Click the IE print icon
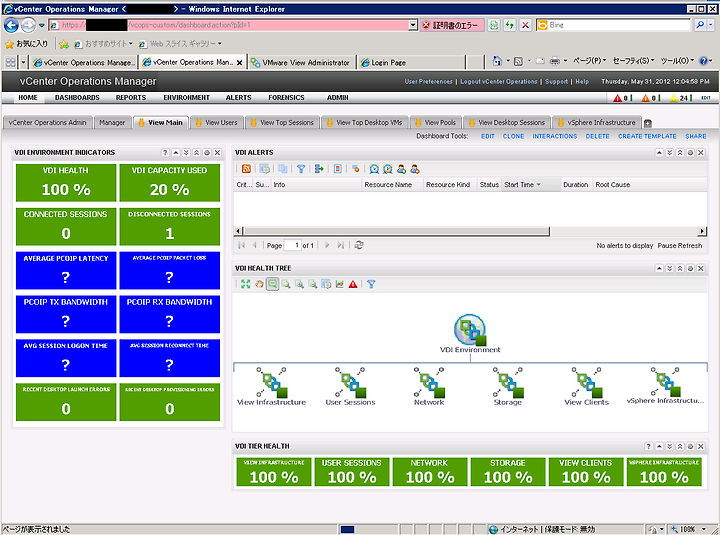The height and width of the screenshot is (535, 720). tap(555, 61)
